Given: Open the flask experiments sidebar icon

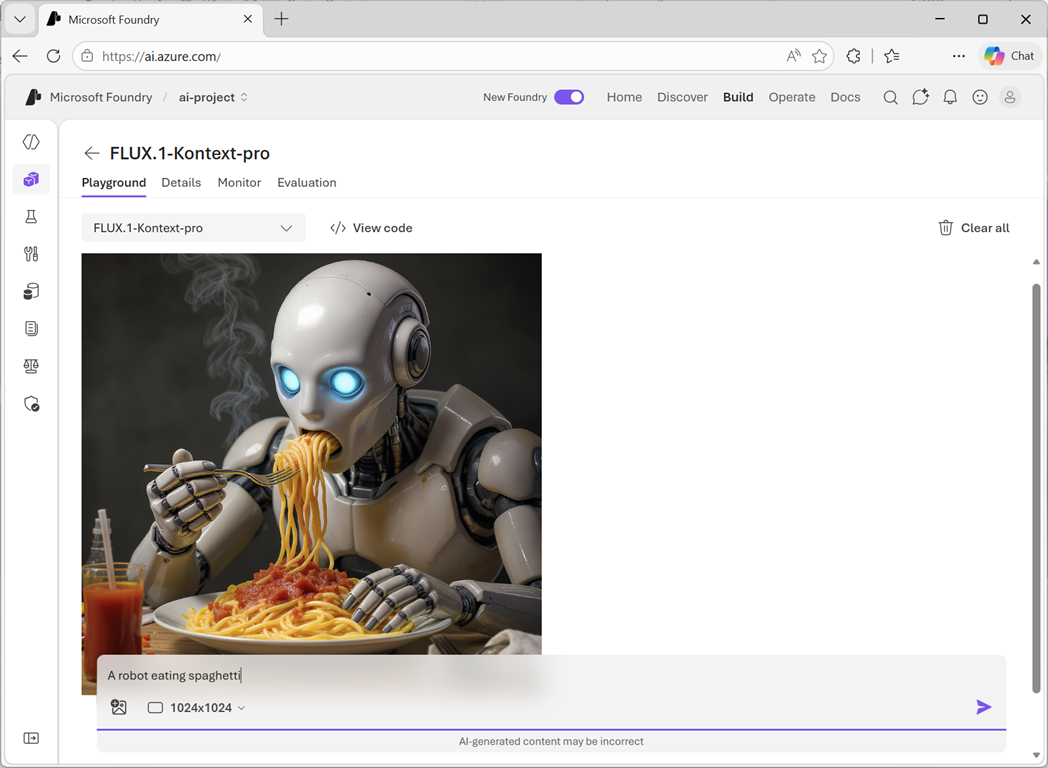Looking at the screenshot, I should coord(31,217).
